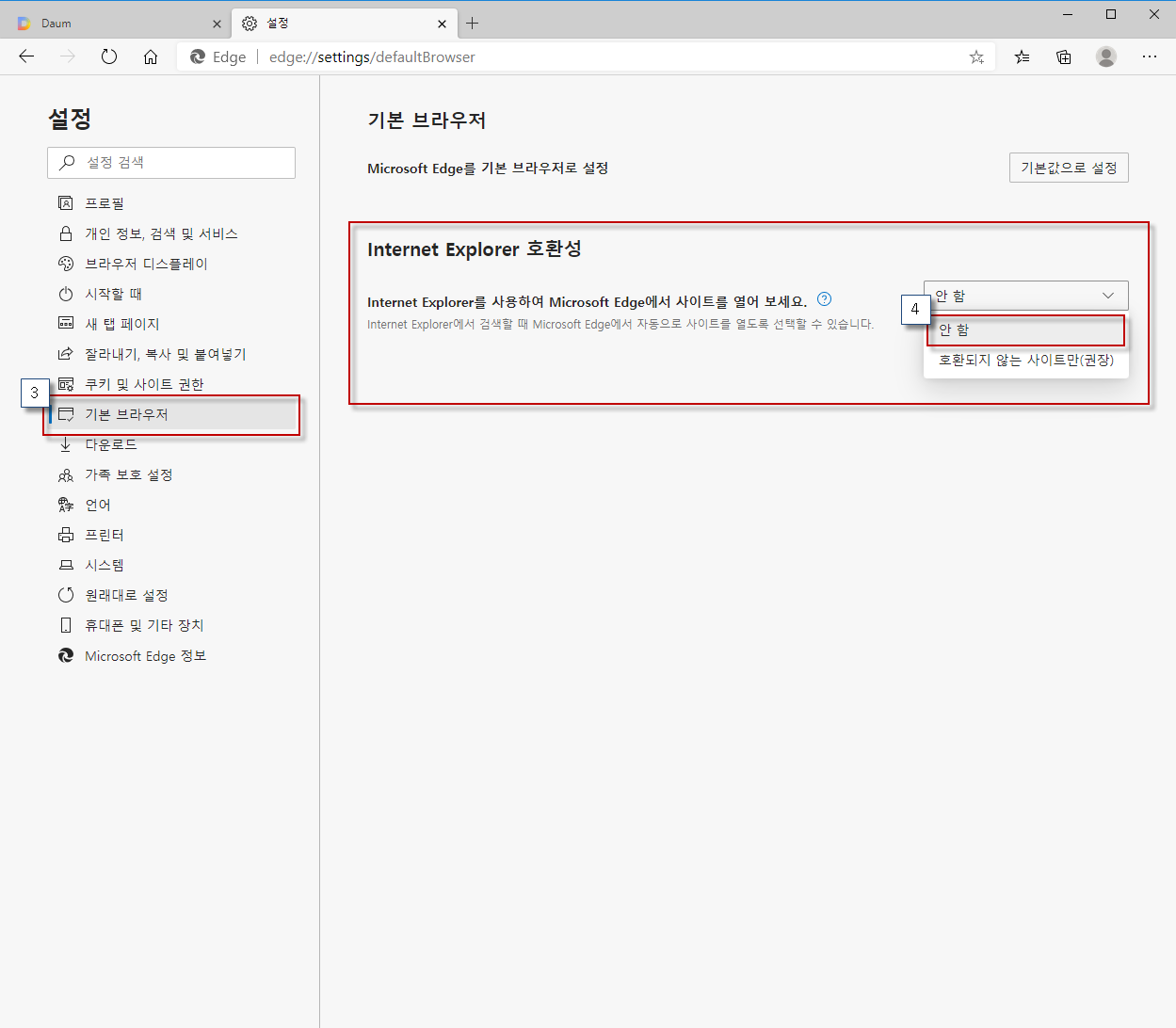Open the '프로필' settings section
Screen dimensions: 1176x1028
[x=105, y=203]
